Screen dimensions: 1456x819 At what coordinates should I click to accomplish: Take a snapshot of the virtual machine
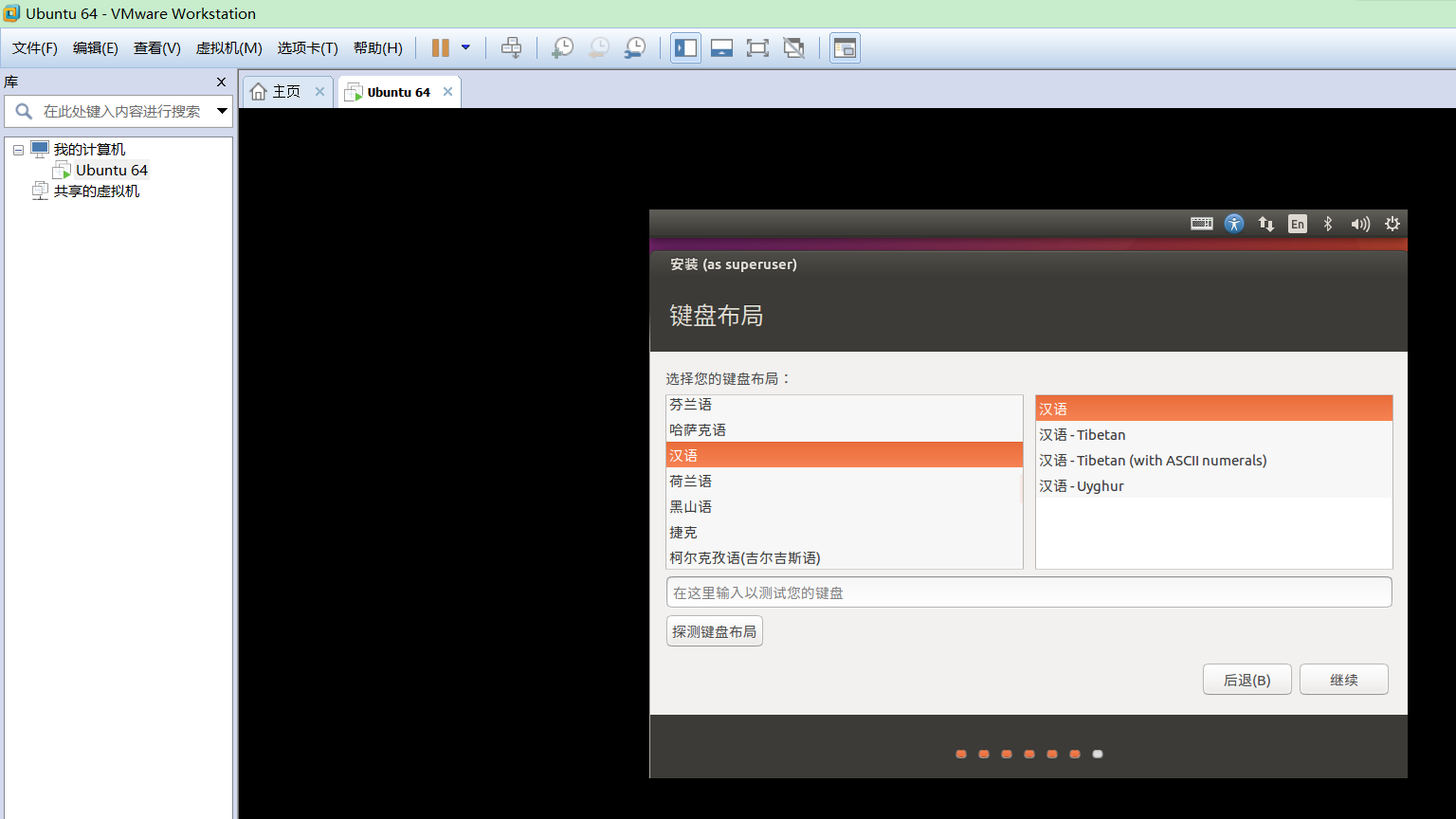tap(561, 47)
